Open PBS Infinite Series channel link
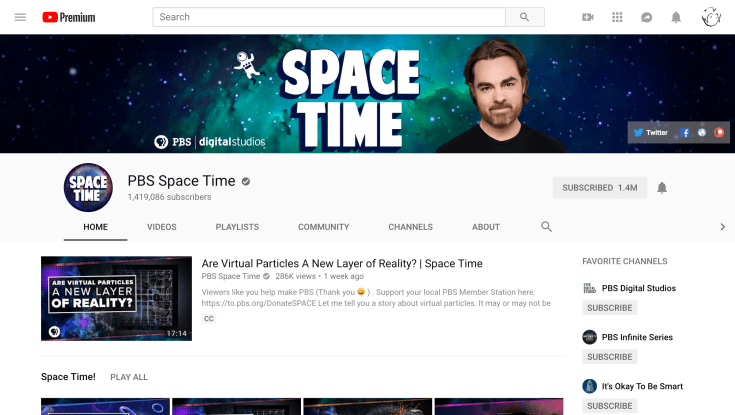 (x=637, y=337)
